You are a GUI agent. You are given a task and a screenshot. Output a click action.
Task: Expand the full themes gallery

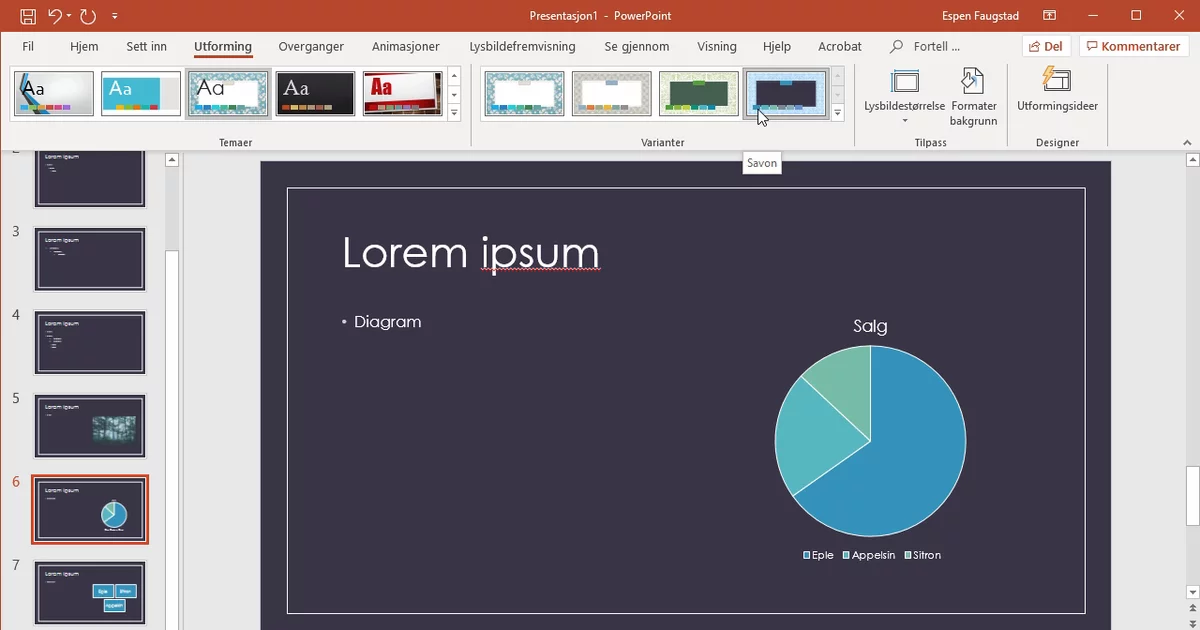tap(454, 112)
